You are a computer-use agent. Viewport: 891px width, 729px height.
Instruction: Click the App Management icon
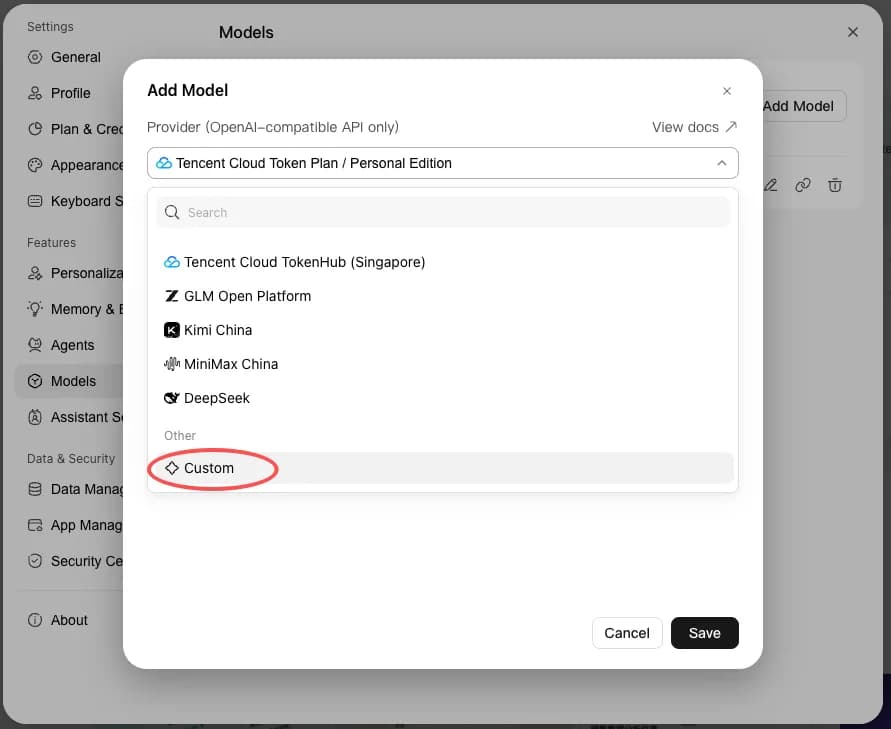[35, 525]
